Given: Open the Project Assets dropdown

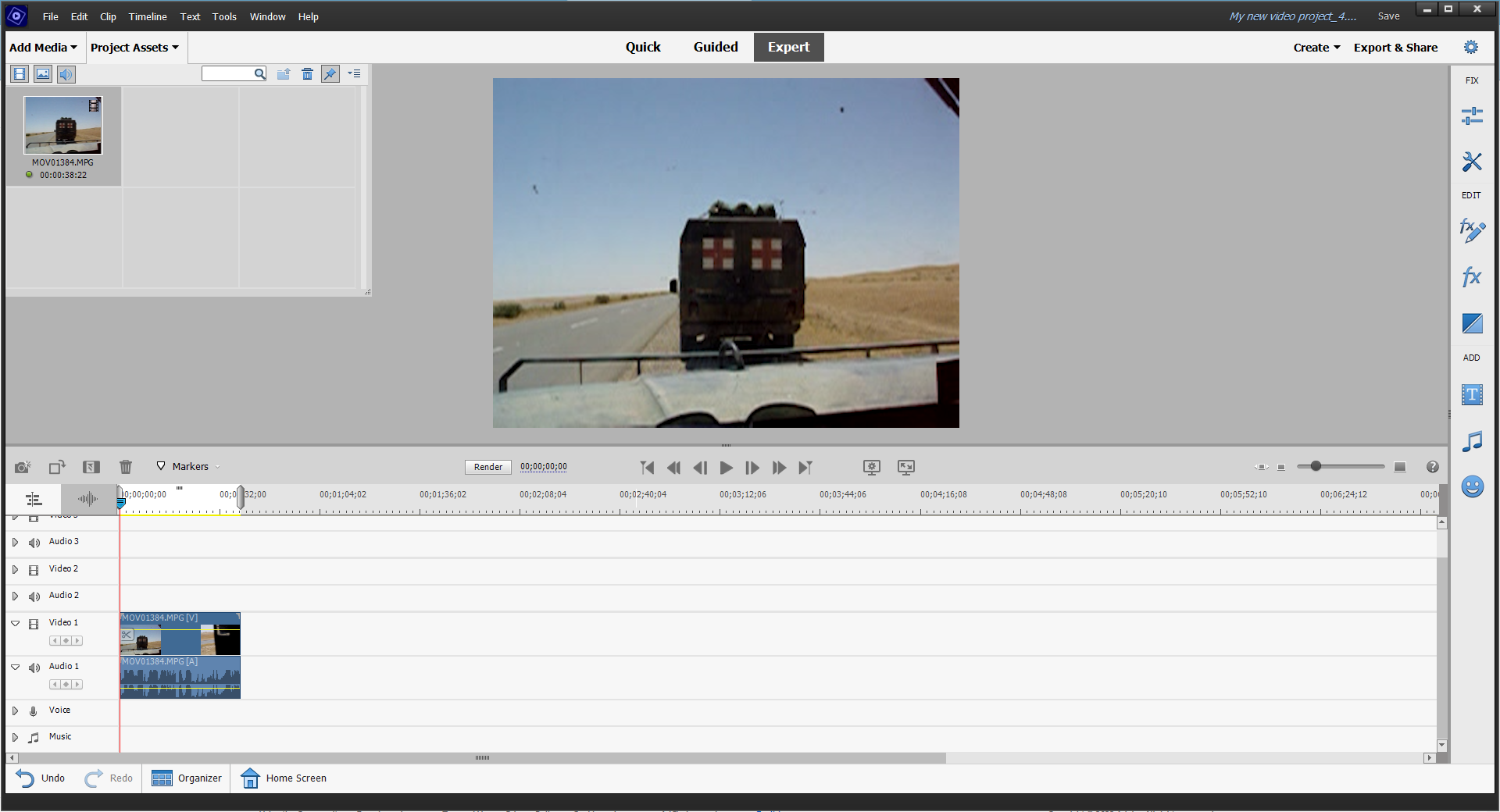Looking at the screenshot, I should point(134,47).
